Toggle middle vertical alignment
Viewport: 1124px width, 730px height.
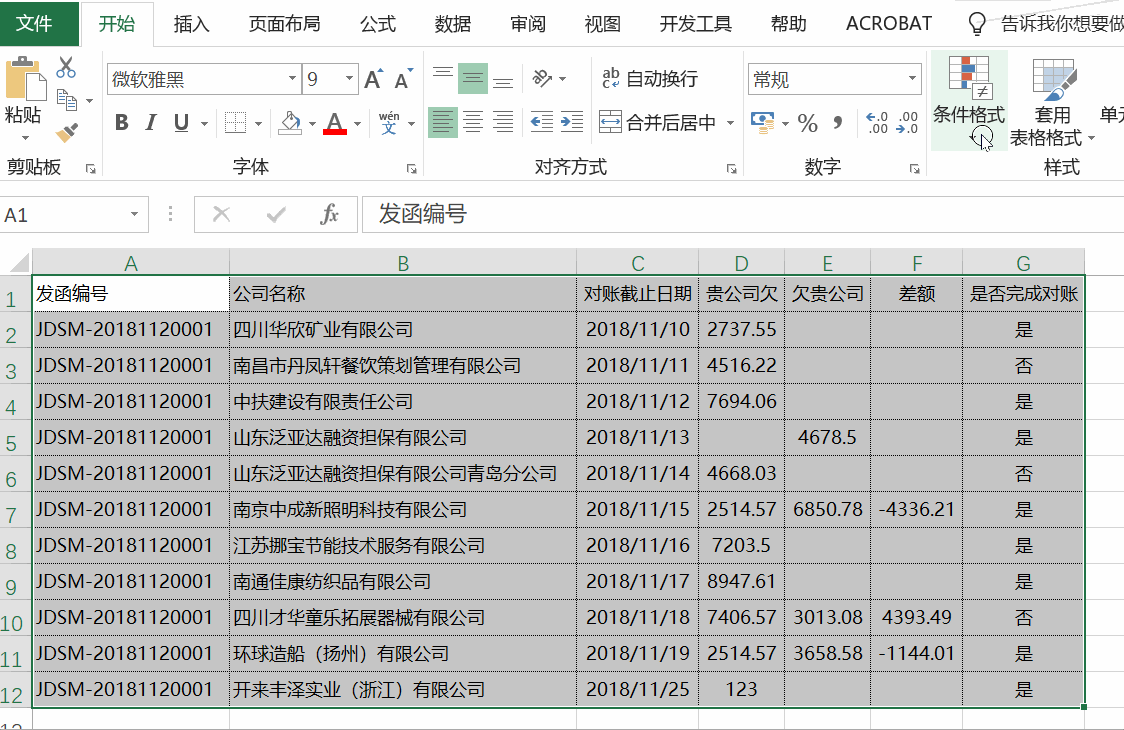click(473, 77)
